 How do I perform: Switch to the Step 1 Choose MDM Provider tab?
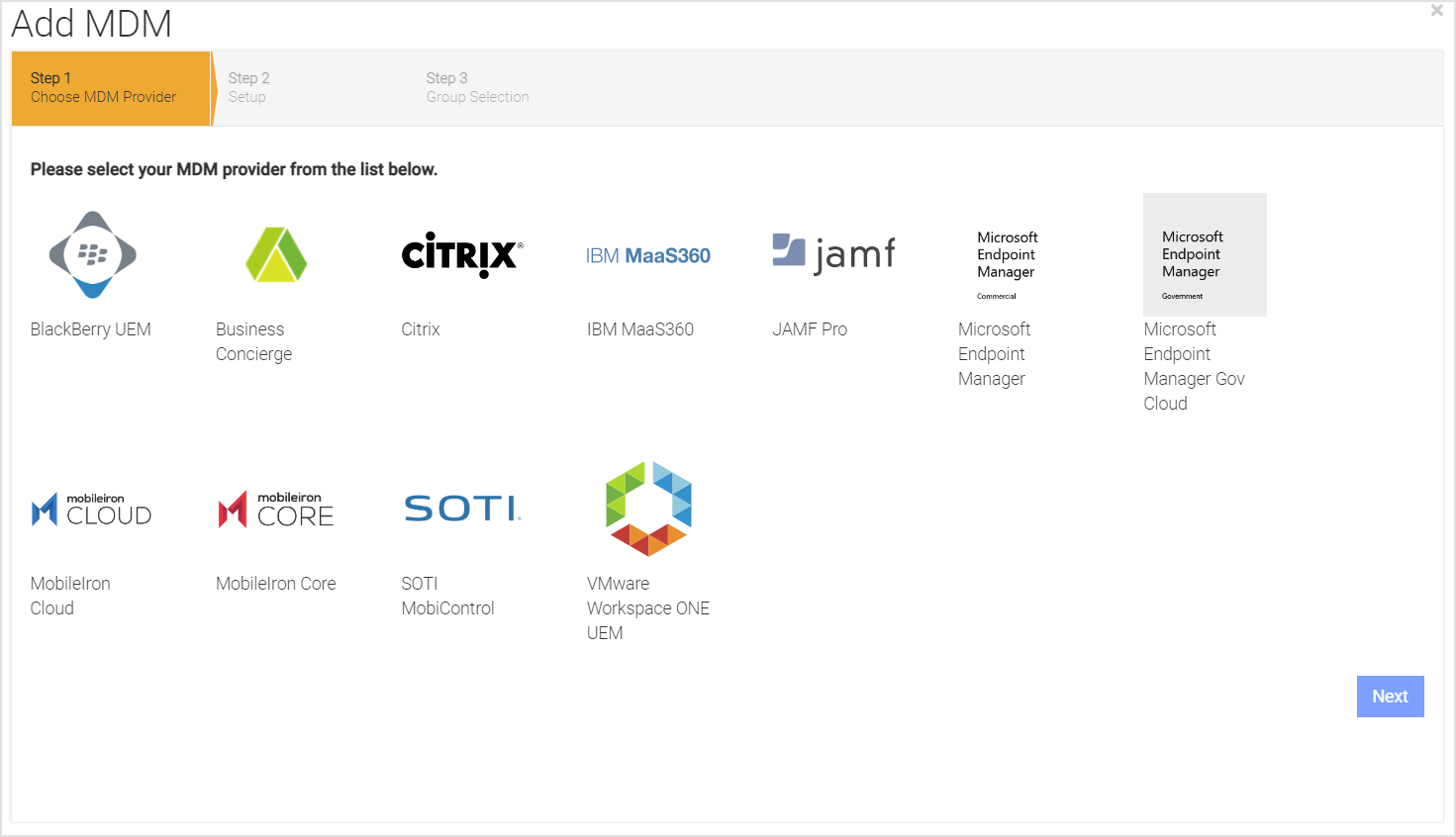click(109, 88)
